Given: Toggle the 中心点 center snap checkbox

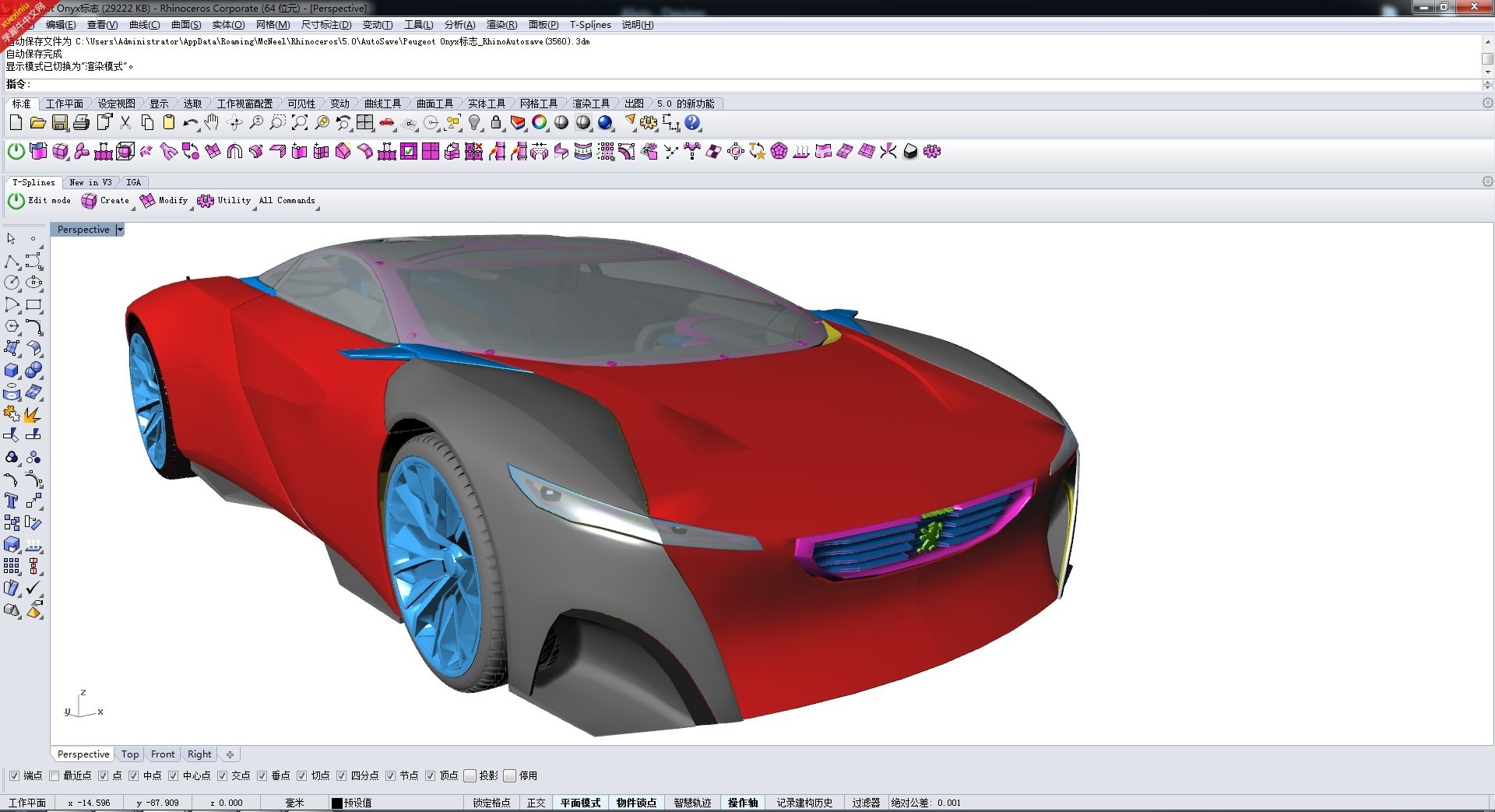Looking at the screenshot, I should [x=174, y=775].
